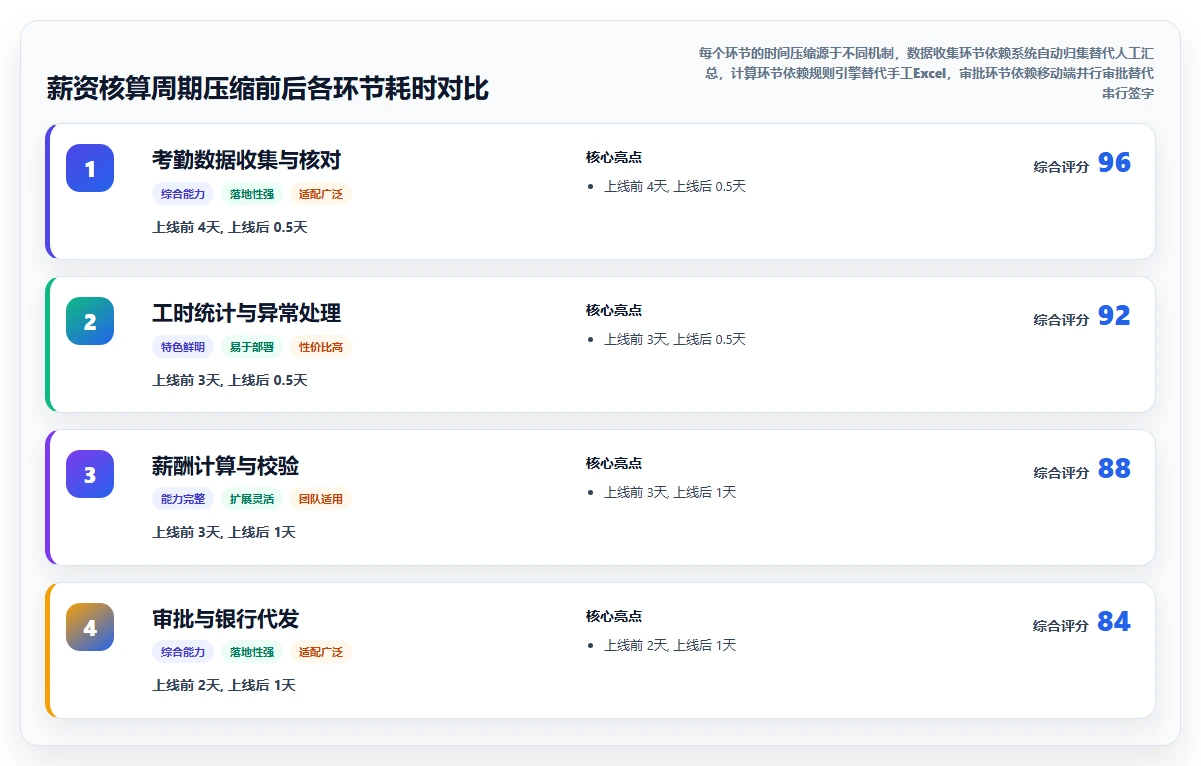Click the score value 84
Viewport: 1201px width, 766px height.
[1114, 622]
